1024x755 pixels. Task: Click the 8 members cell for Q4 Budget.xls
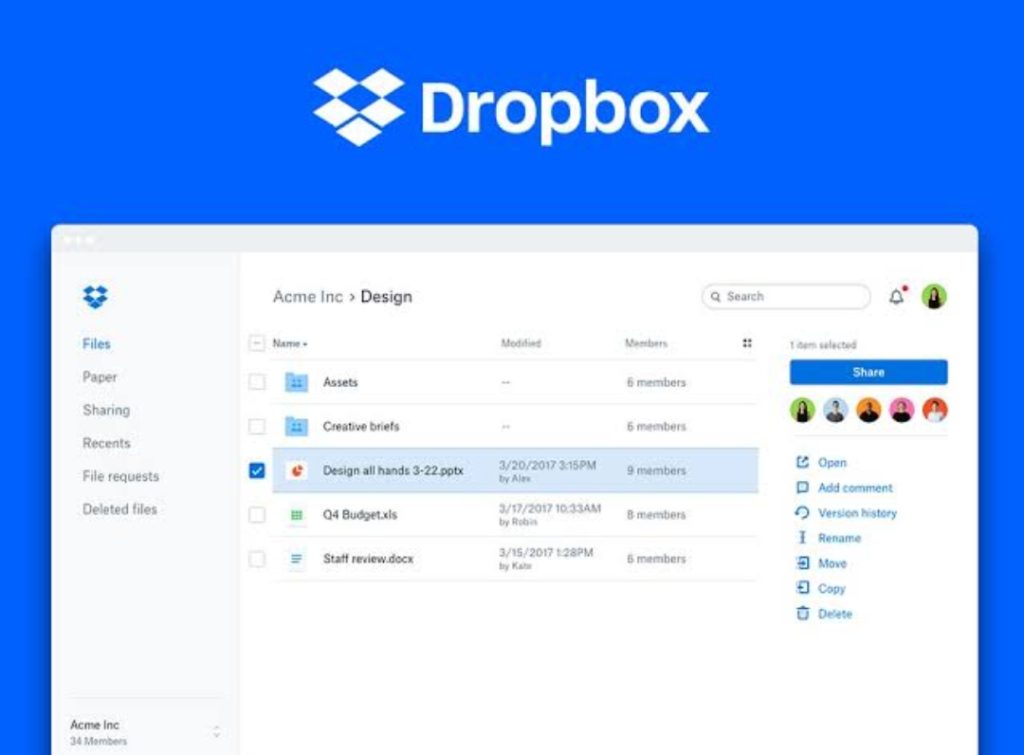(x=656, y=515)
